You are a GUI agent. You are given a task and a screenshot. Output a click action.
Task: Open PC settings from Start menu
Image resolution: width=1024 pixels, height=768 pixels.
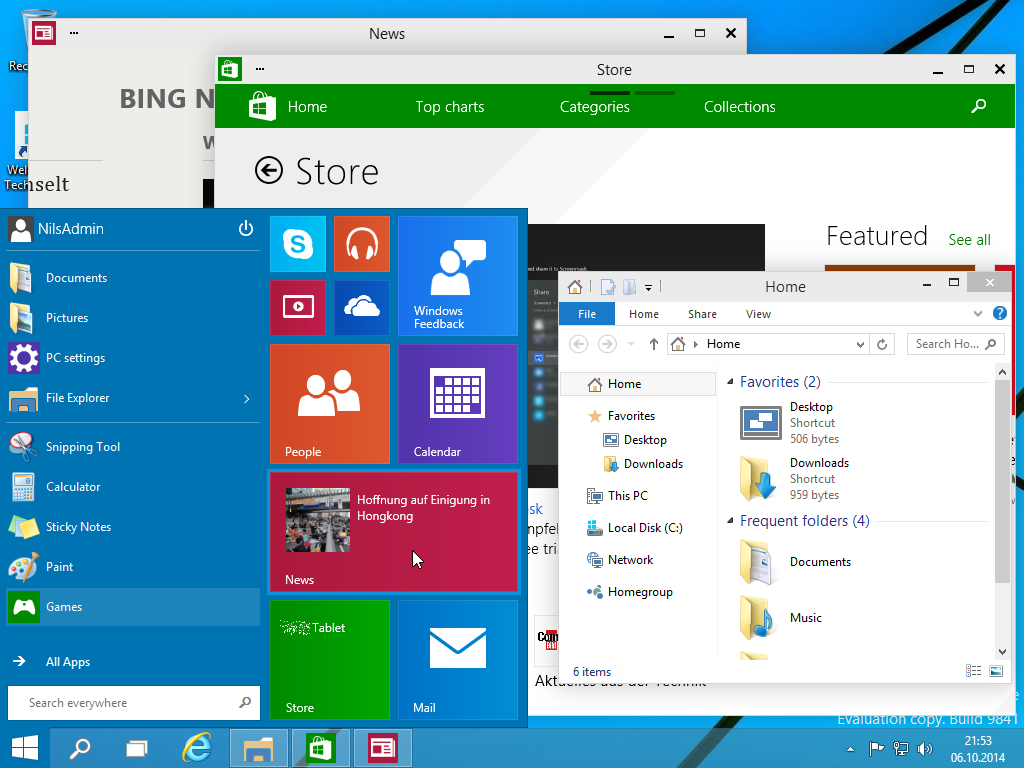coord(133,358)
